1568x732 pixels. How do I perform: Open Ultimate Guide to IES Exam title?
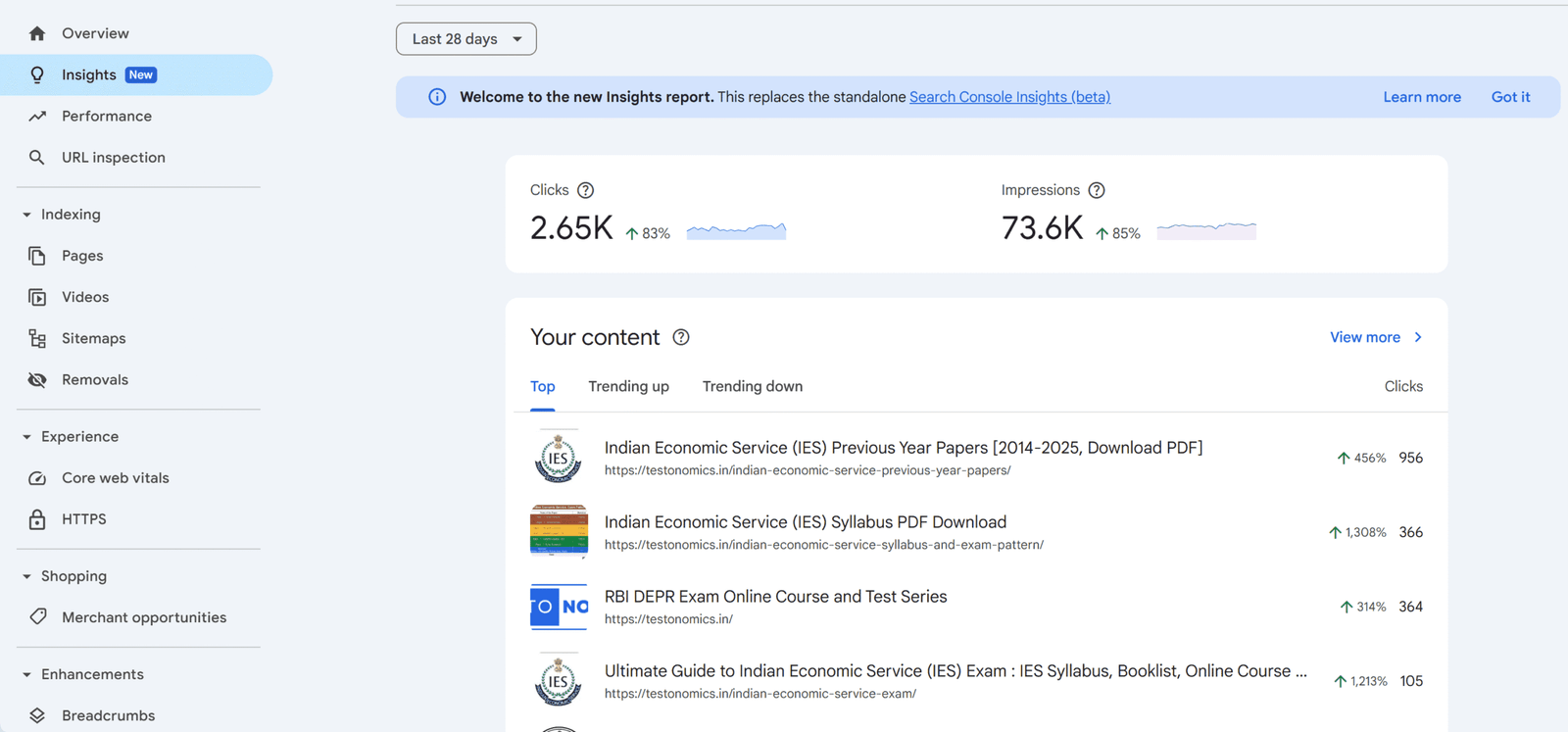click(955, 671)
